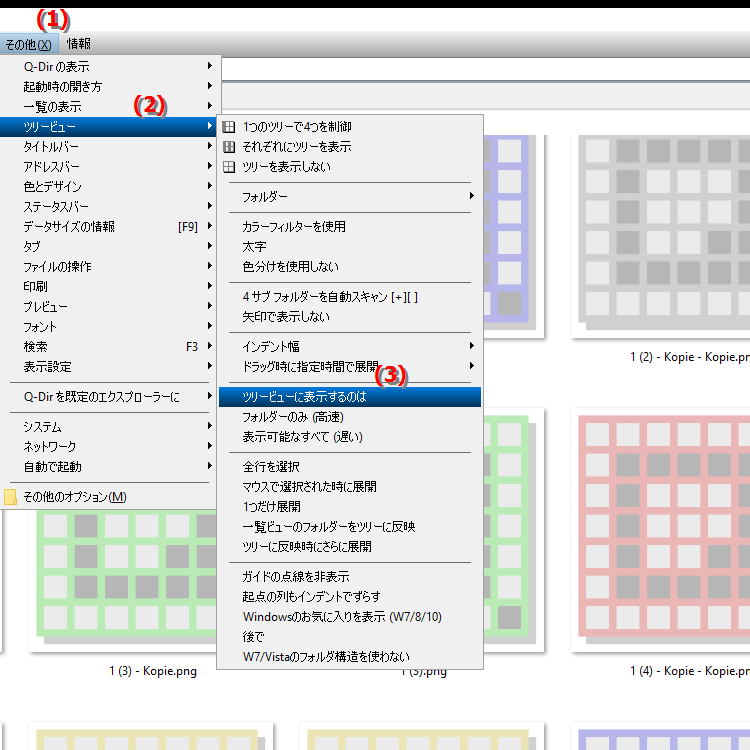Toggle W7/Vistaのフォルダ構造を使わない

pyautogui.click(x=350, y=657)
